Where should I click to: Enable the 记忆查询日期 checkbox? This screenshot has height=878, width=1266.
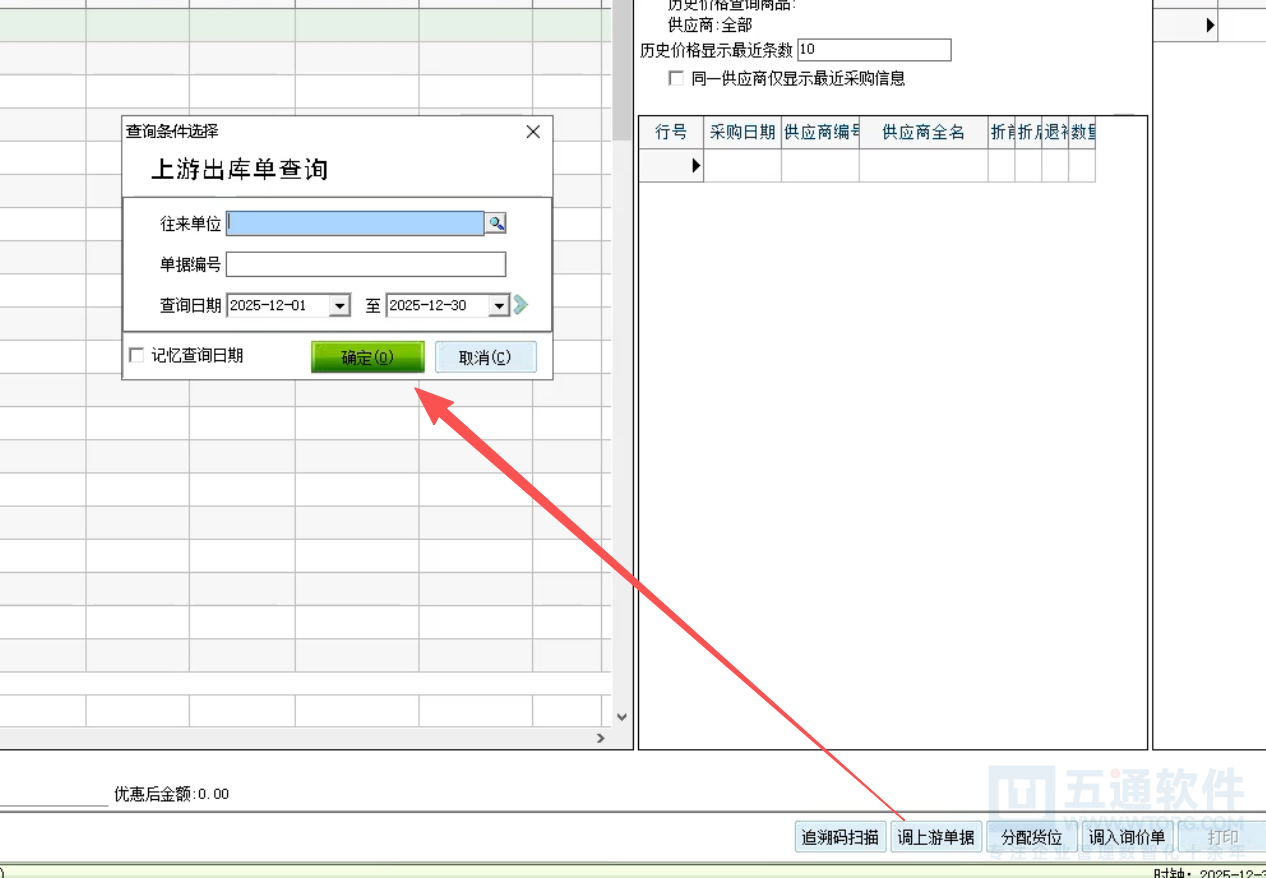click(x=137, y=356)
